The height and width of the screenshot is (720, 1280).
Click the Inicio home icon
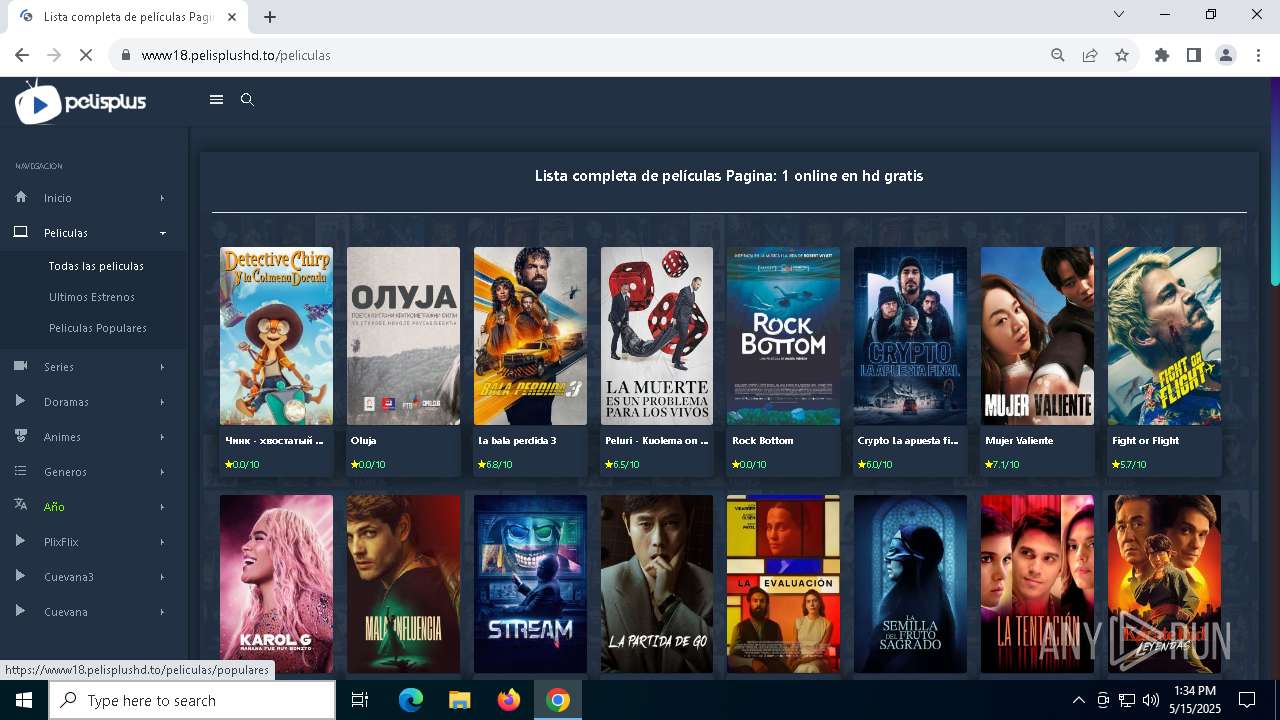pos(21,197)
